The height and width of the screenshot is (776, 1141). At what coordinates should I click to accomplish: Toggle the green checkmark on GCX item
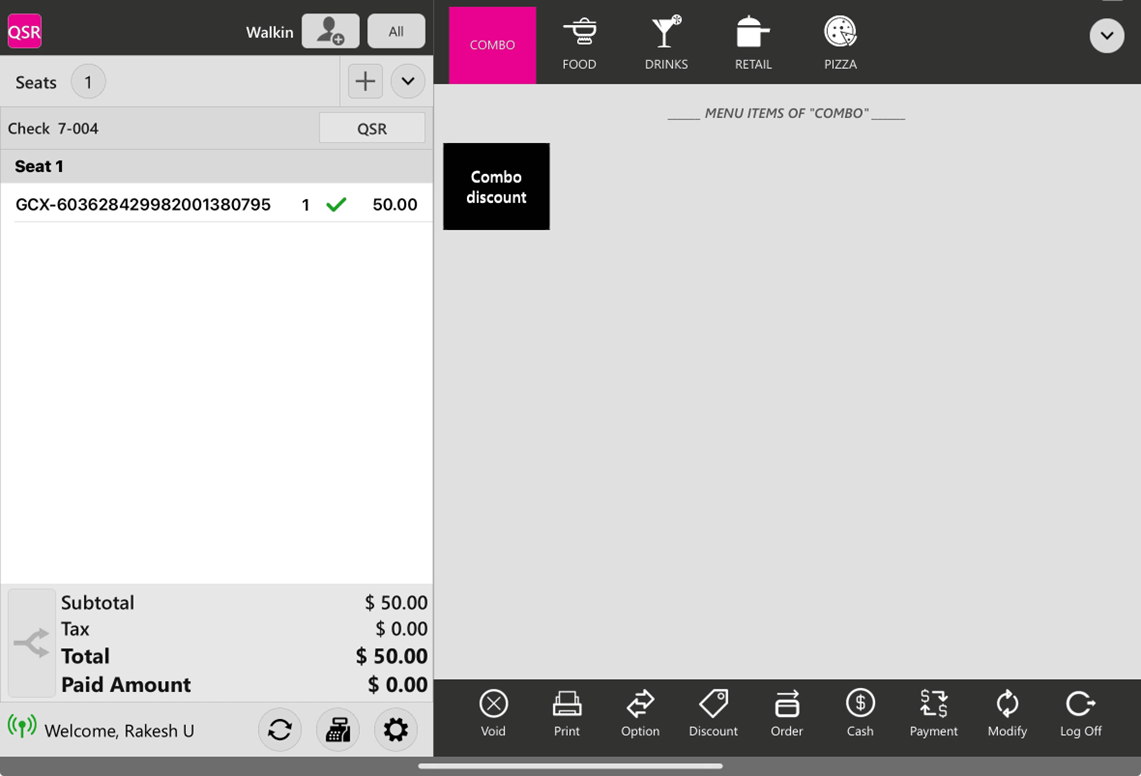pos(336,204)
